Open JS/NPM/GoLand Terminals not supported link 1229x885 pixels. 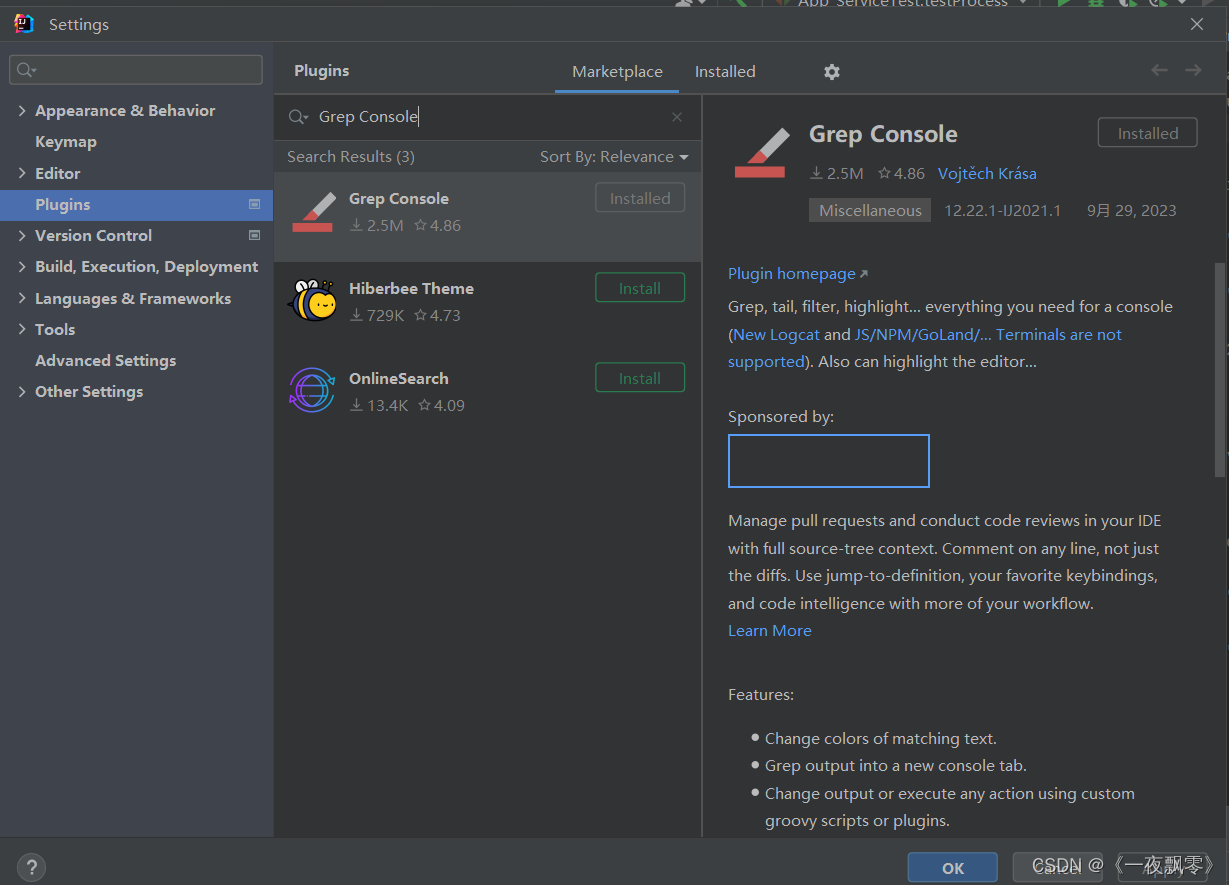click(925, 348)
